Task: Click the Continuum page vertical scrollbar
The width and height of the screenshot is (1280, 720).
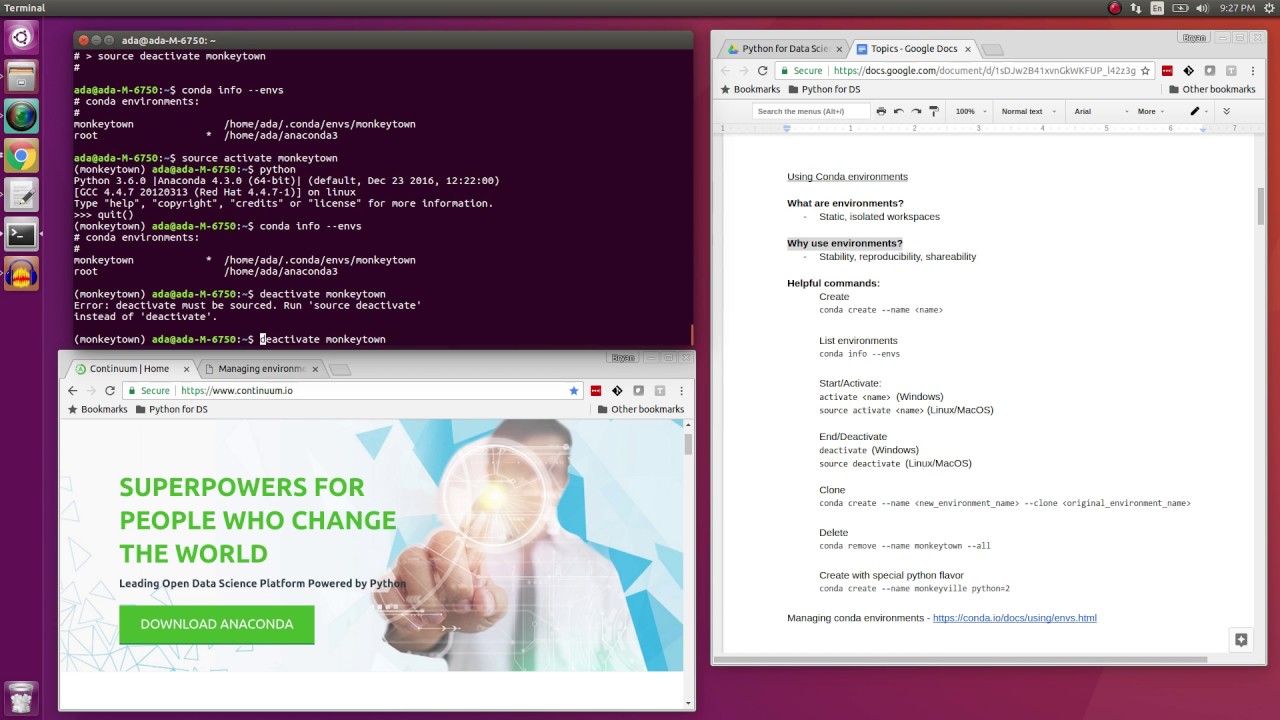Action: click(688, 444)
